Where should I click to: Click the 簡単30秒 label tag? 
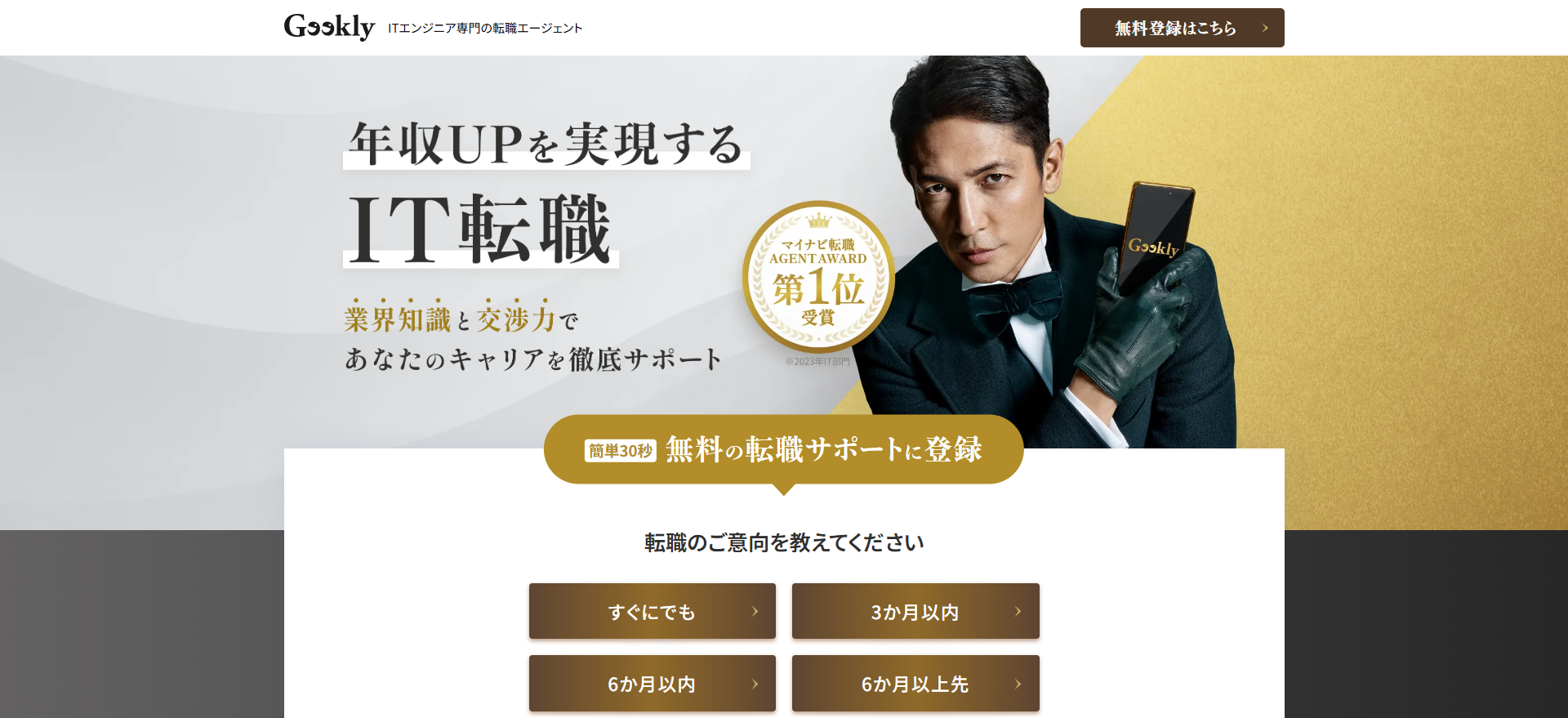point(621,451)
